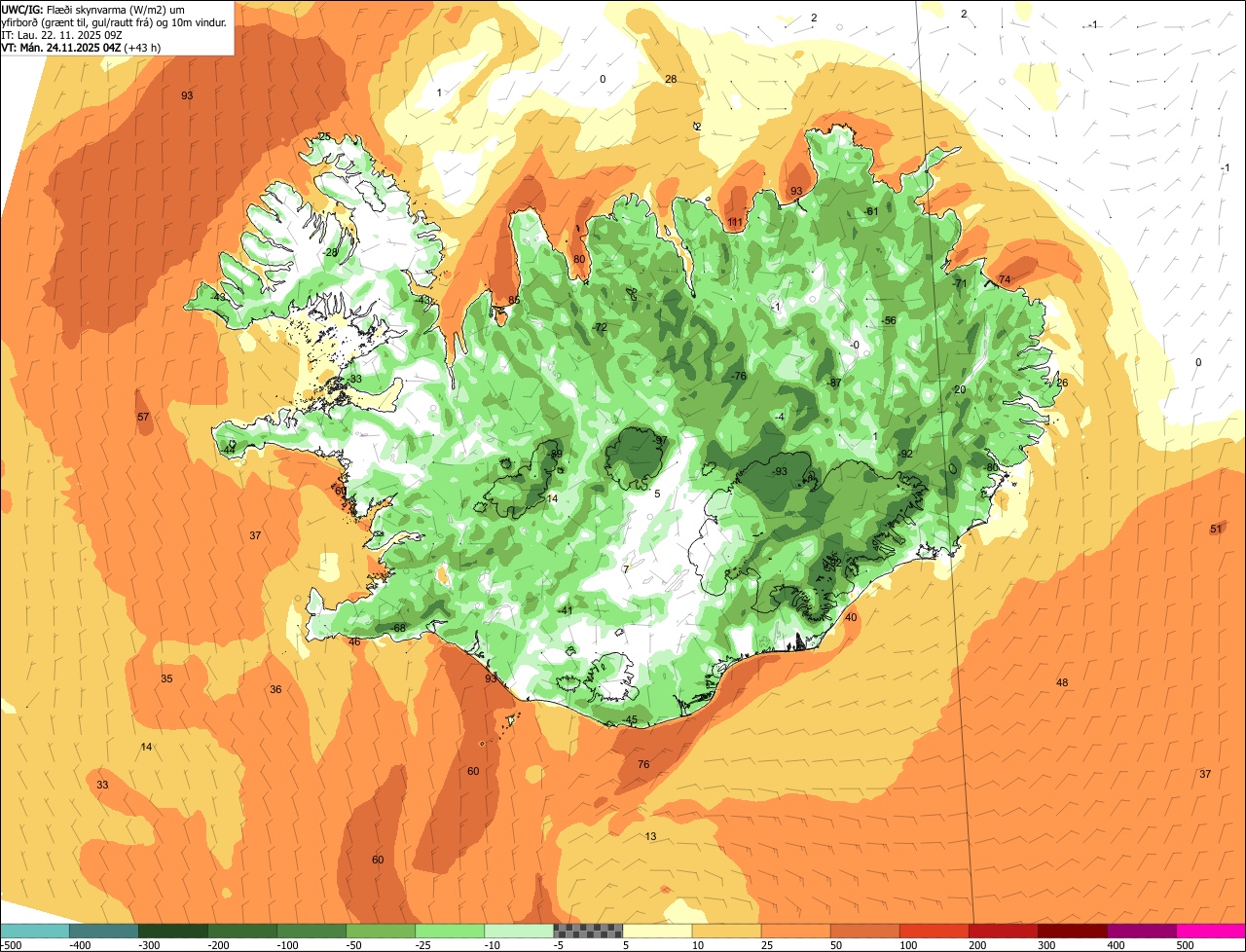The image size is (1246, 952).
Task: Click 'VT: Mán. 24.11.2025 04Z' valid time
Action: pyautogui.click(x=60, y=47)
